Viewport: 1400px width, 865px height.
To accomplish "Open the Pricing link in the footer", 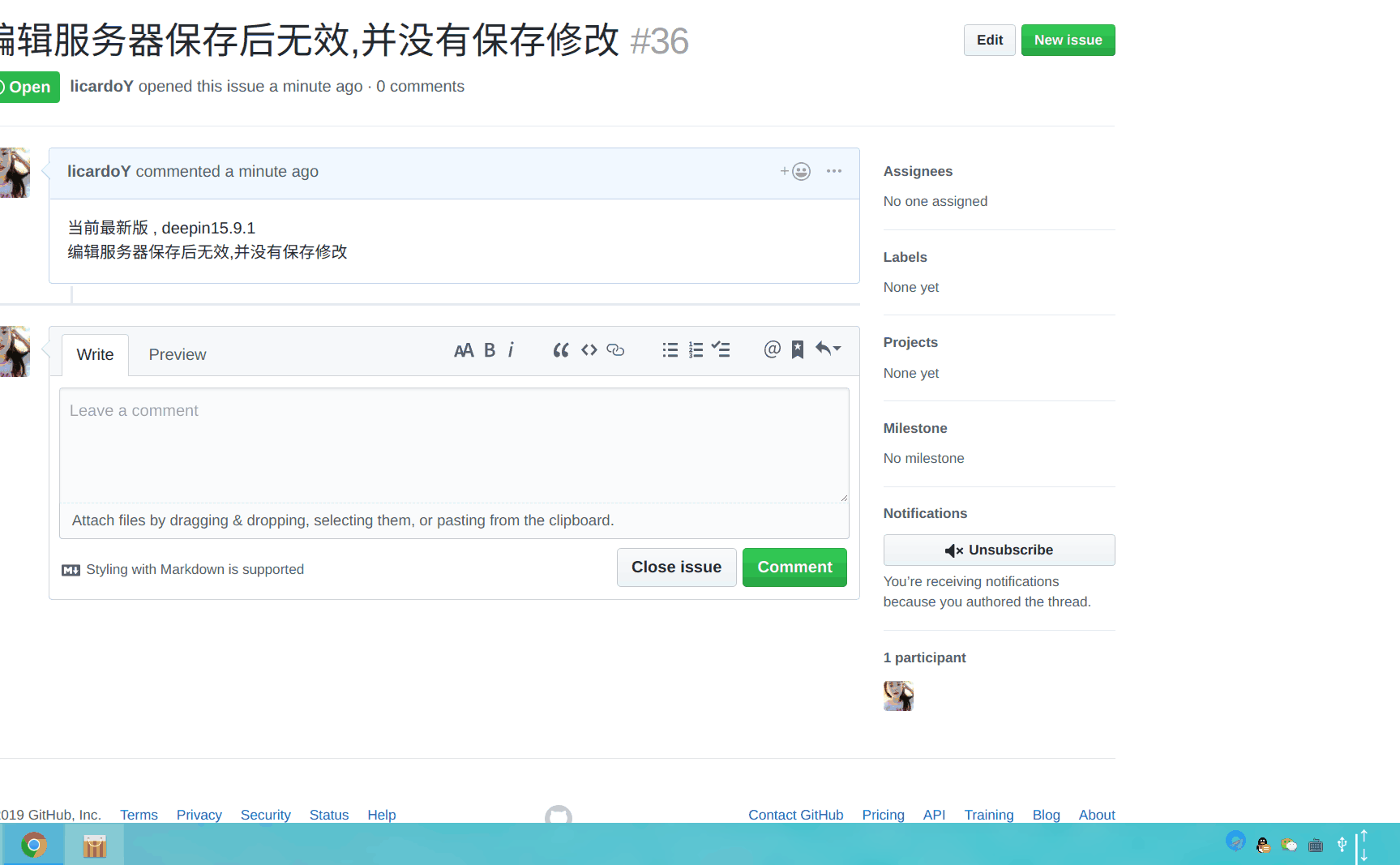I will coord(883,815).
